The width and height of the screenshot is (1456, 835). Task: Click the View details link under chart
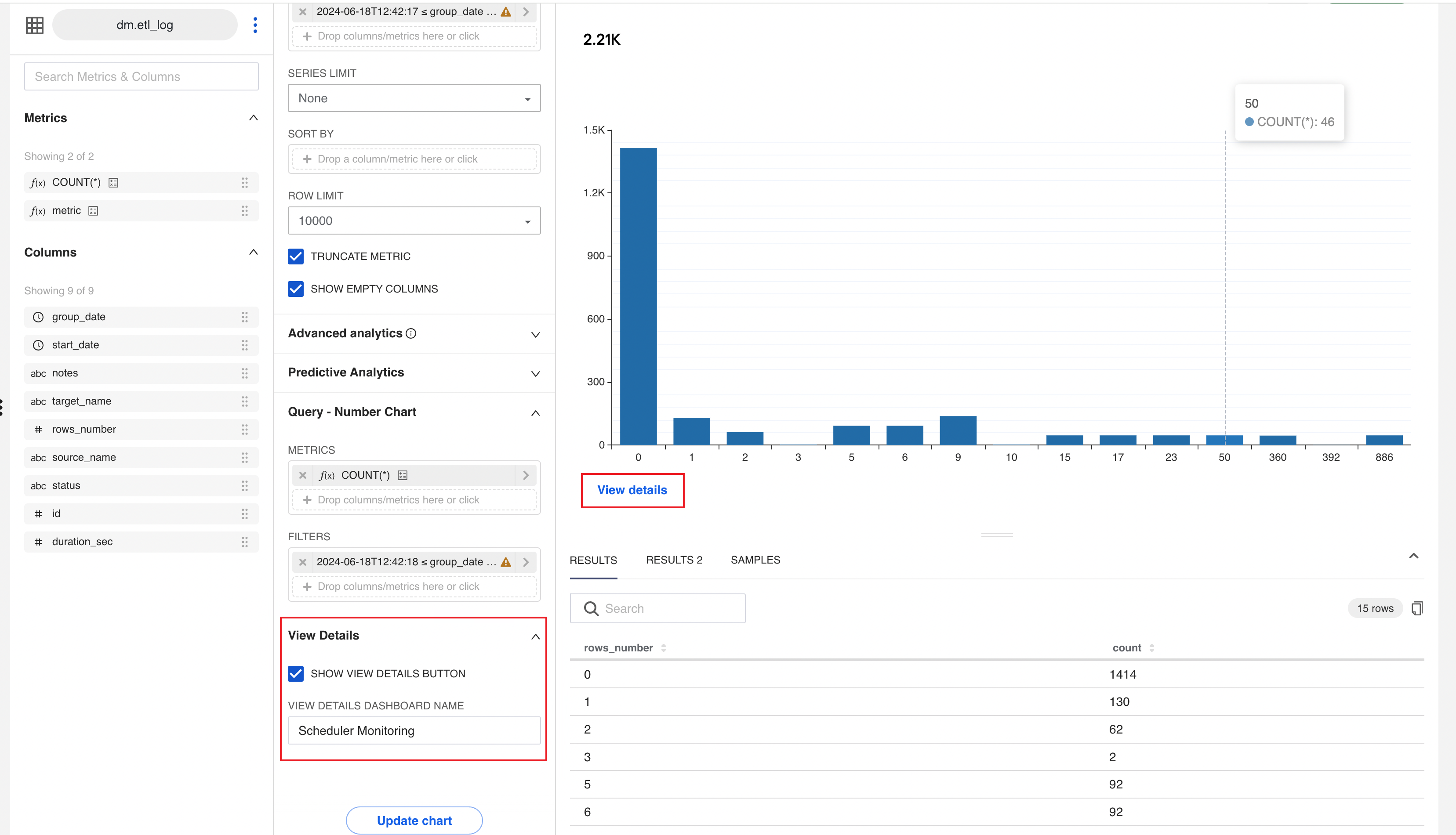click(x=632, y=490)
